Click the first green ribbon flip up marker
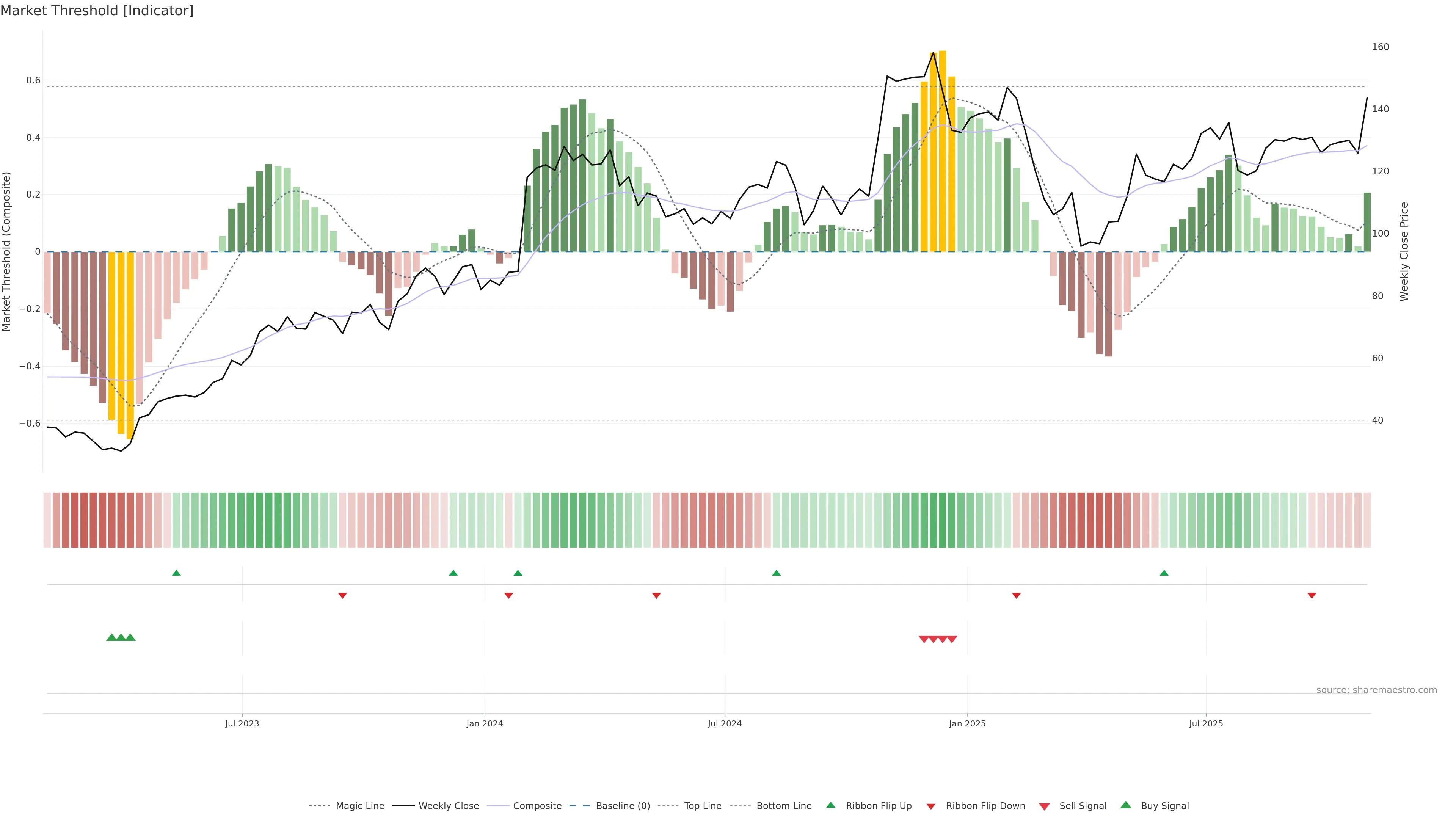The height and width of the screenshot is (819, 1456). pyautogui.click(x=176, y=573)
